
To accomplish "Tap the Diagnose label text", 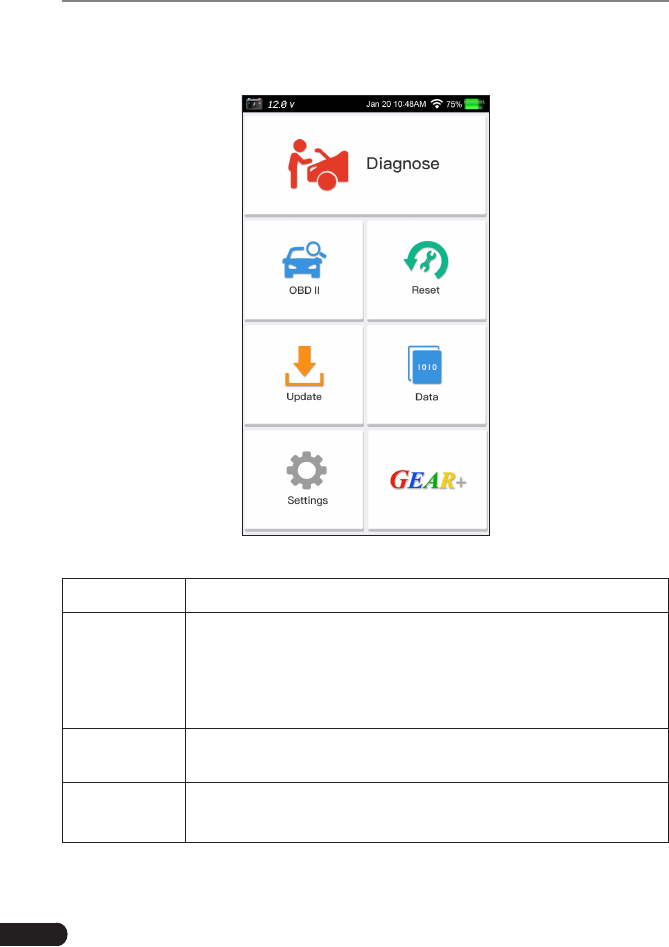I will pyautogui.click(x=403, y=164).
